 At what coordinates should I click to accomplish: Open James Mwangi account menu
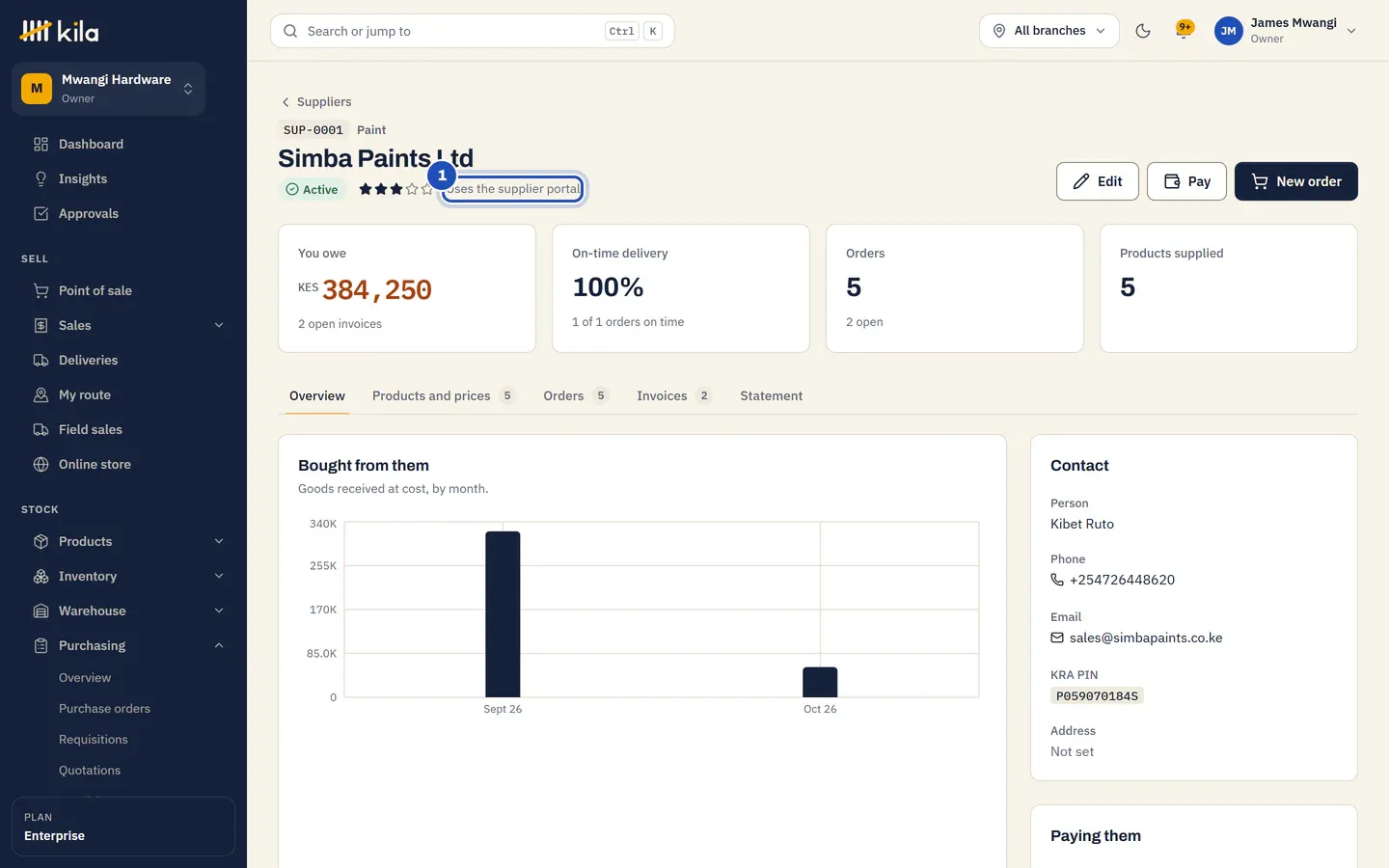click(x=1286, y=31)
